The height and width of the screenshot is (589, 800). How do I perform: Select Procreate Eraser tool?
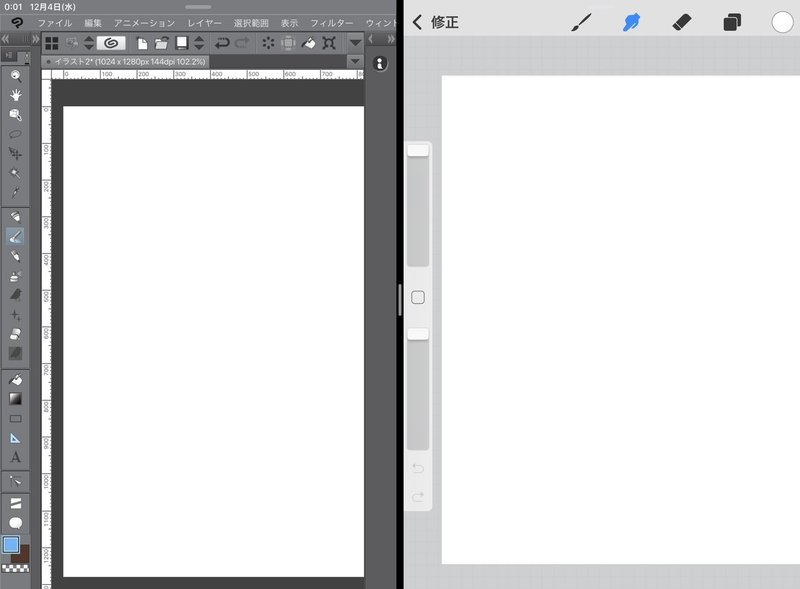[682, 22]
